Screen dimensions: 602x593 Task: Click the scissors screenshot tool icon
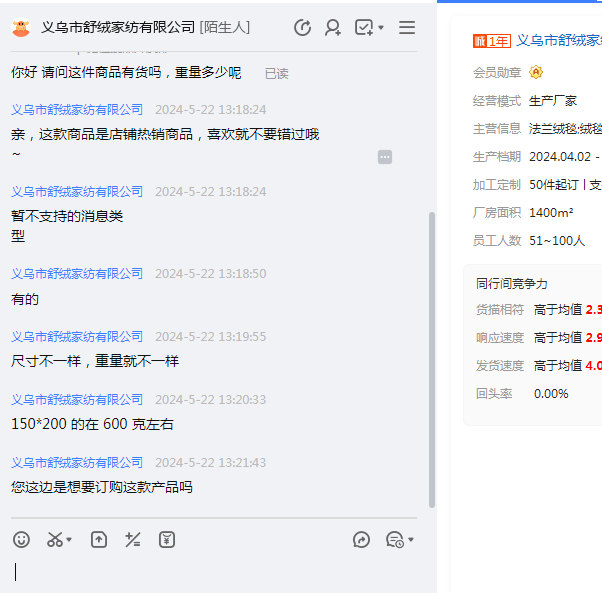(x=55, y=540)
